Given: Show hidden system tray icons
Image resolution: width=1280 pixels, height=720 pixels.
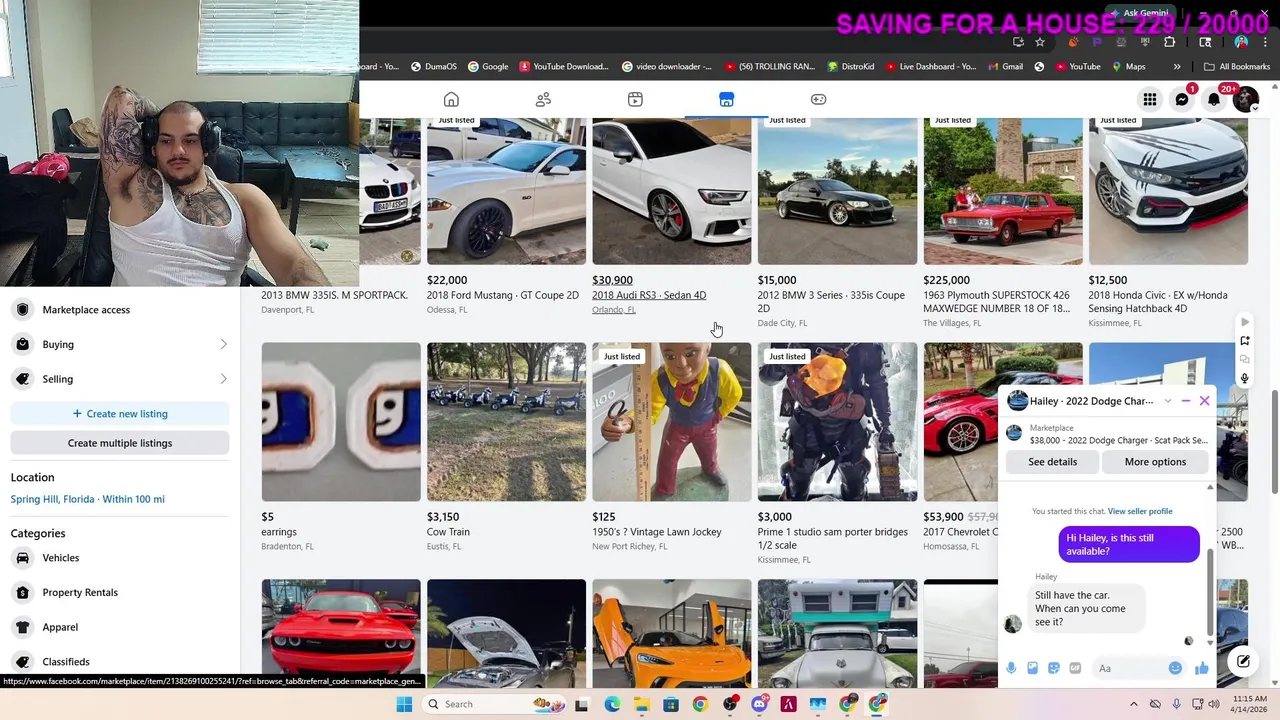Looking at the screenshot, I should [x=1134, y=704].
